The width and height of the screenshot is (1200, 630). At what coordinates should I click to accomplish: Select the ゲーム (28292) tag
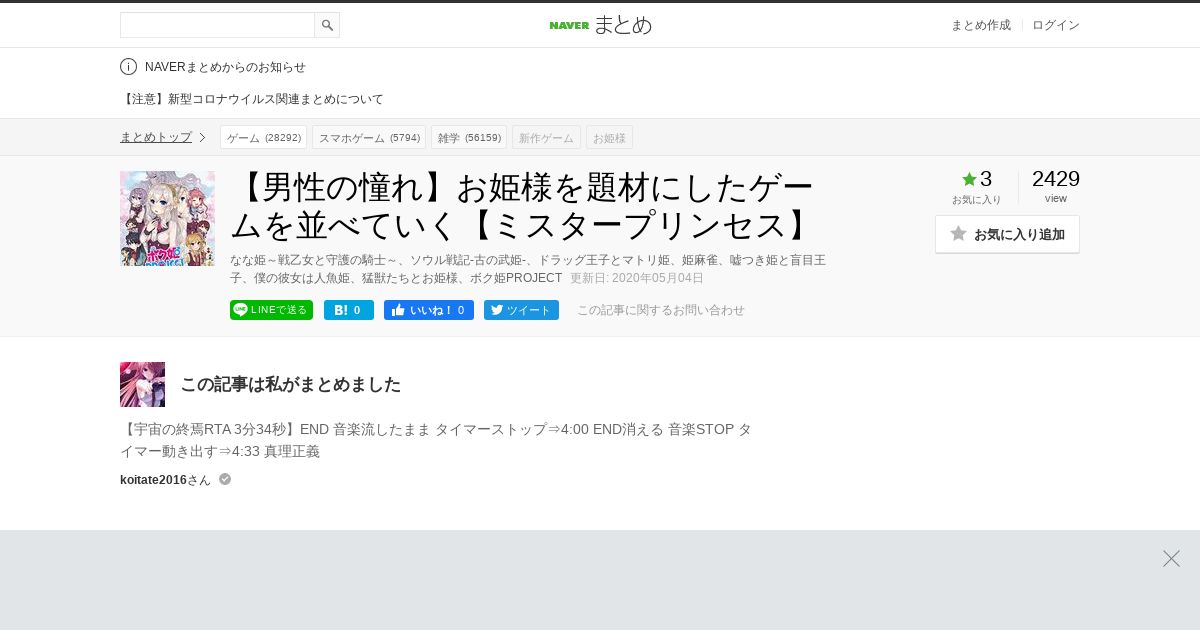[x=263, y=137]
